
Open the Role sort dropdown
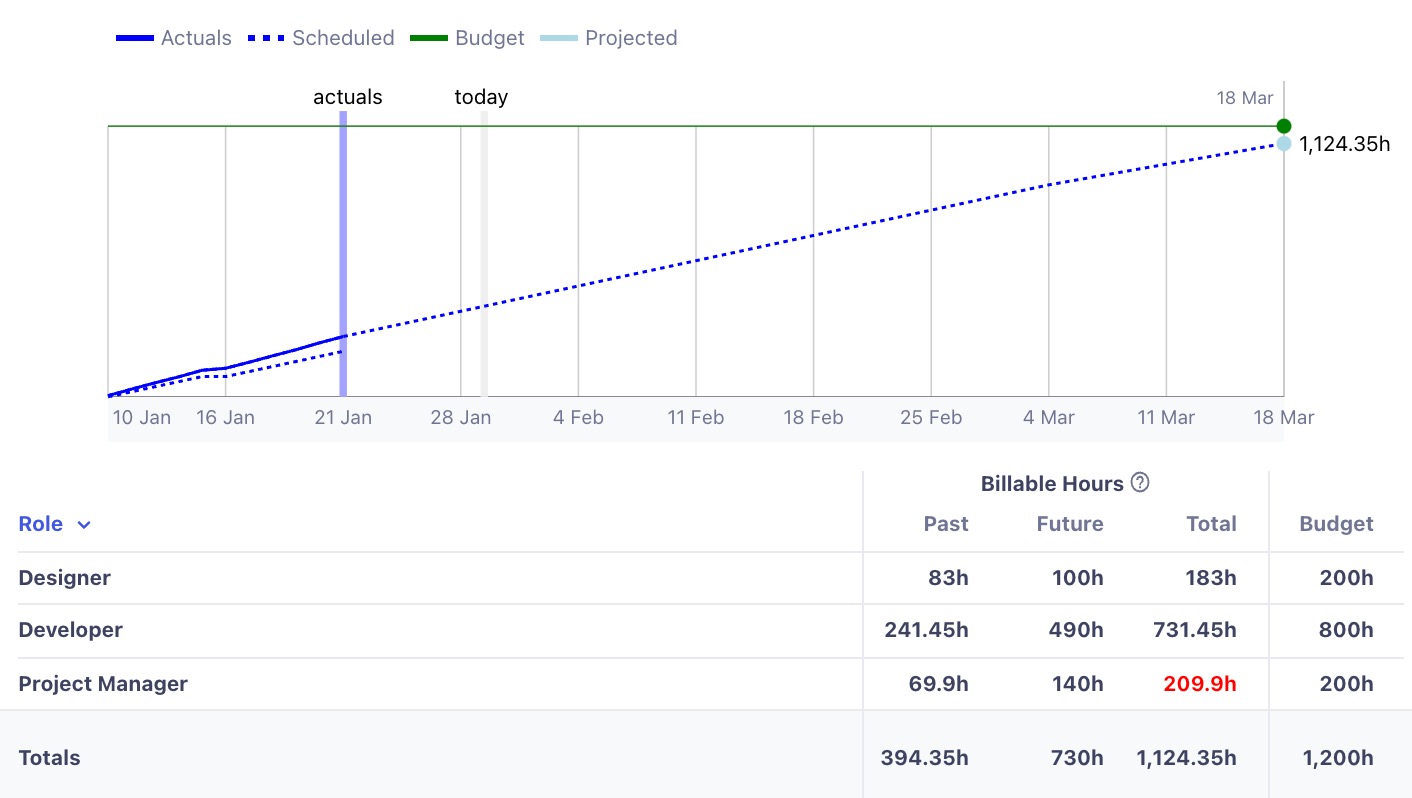click(x=83, y=523)
